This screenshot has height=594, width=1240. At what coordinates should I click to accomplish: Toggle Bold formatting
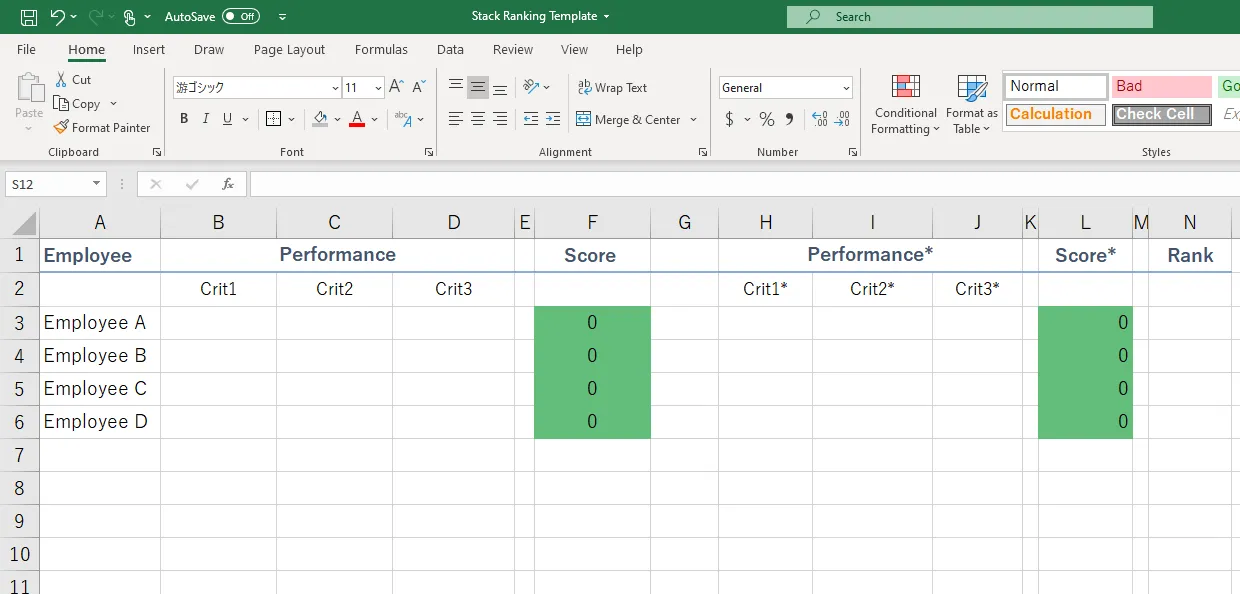(184, 120)
